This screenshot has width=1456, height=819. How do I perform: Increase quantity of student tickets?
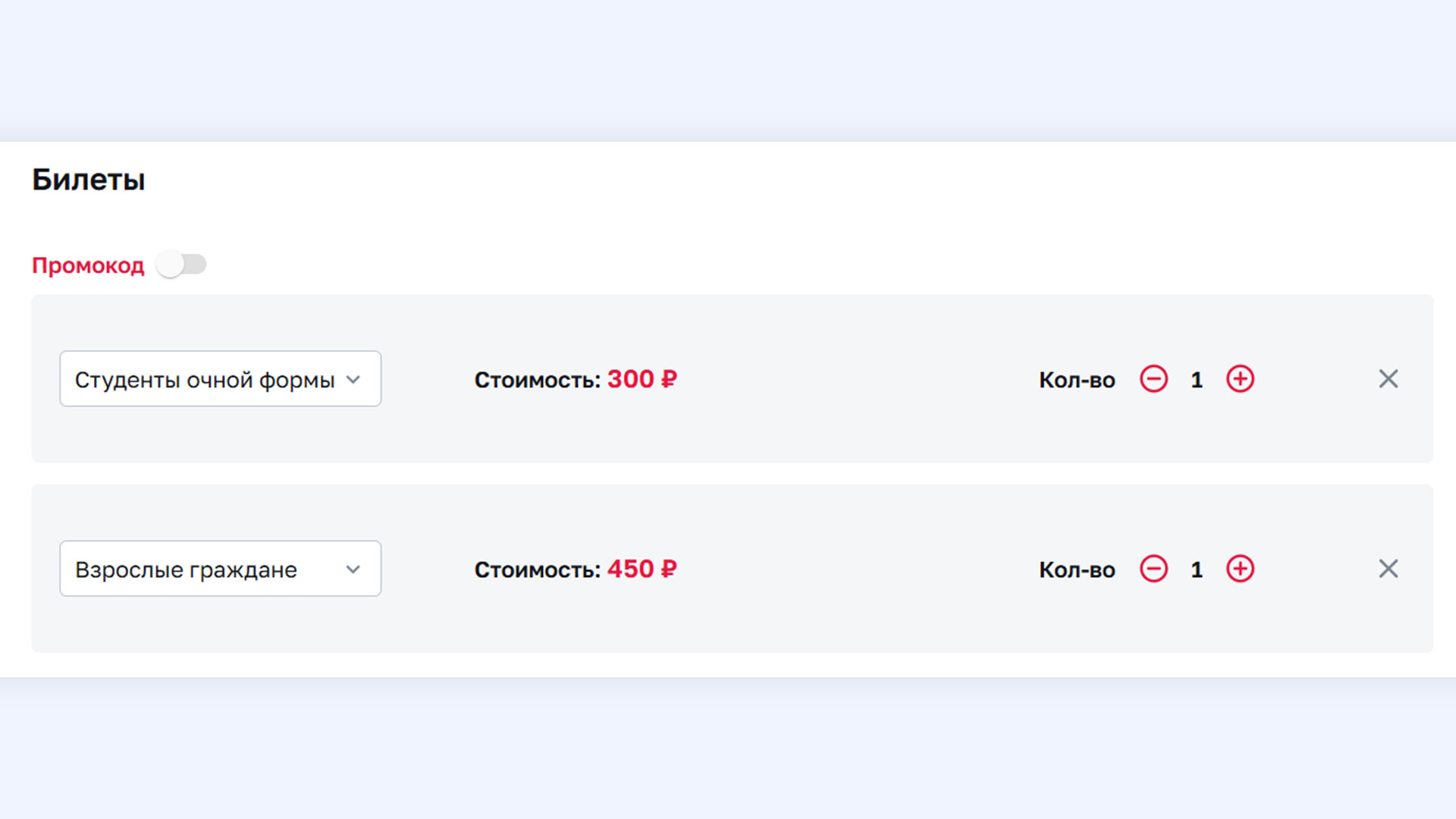coord(1240,378)
